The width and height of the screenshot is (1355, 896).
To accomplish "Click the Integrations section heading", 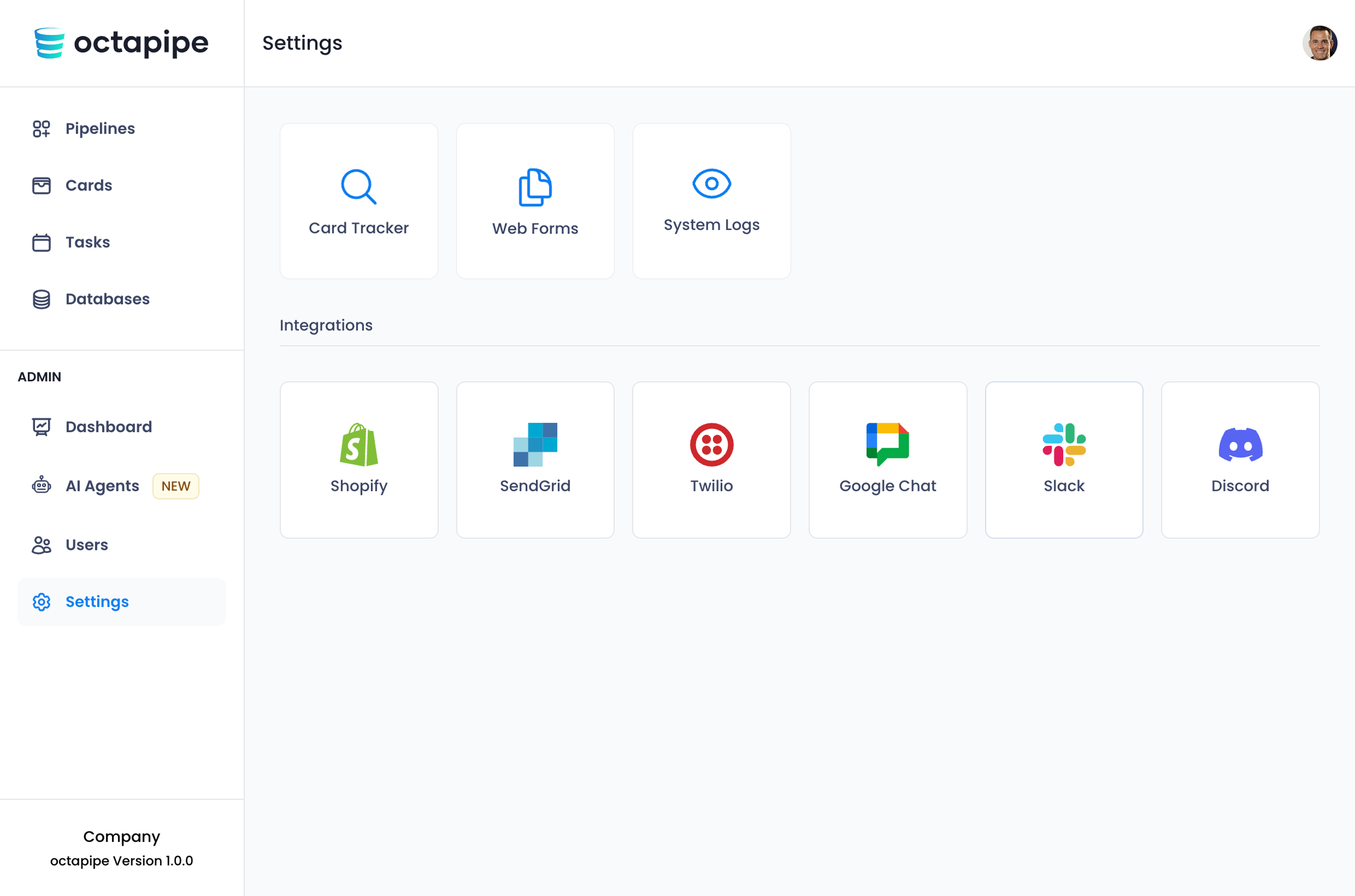I will point(326,326).
